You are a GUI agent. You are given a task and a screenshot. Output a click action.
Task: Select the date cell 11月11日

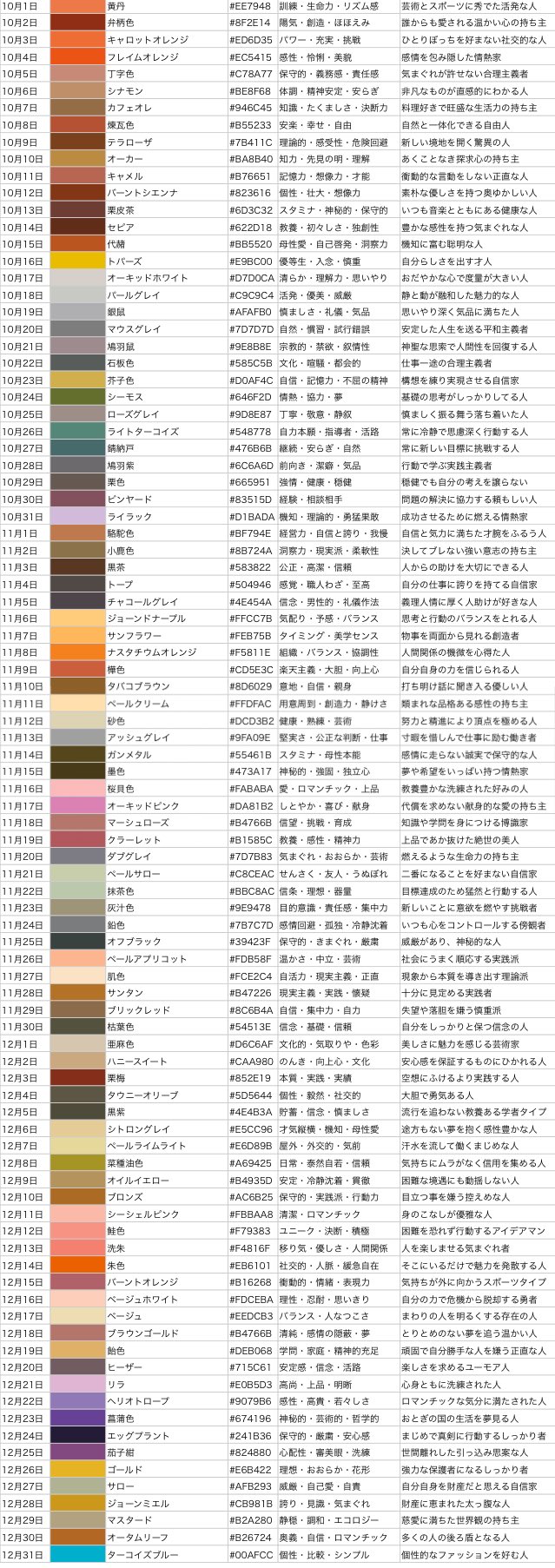22,704
